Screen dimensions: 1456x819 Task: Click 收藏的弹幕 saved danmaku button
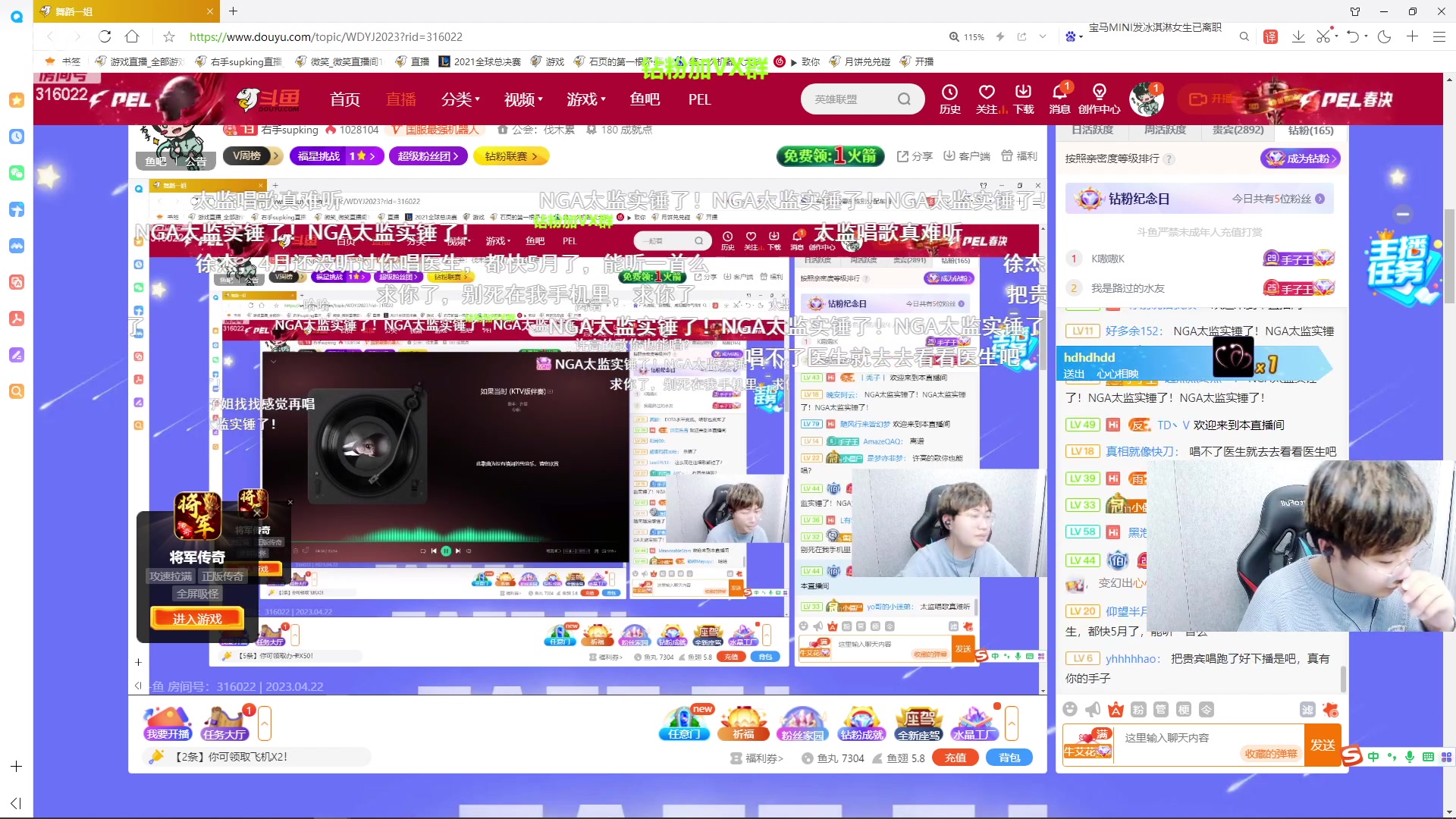(1270, 753)
